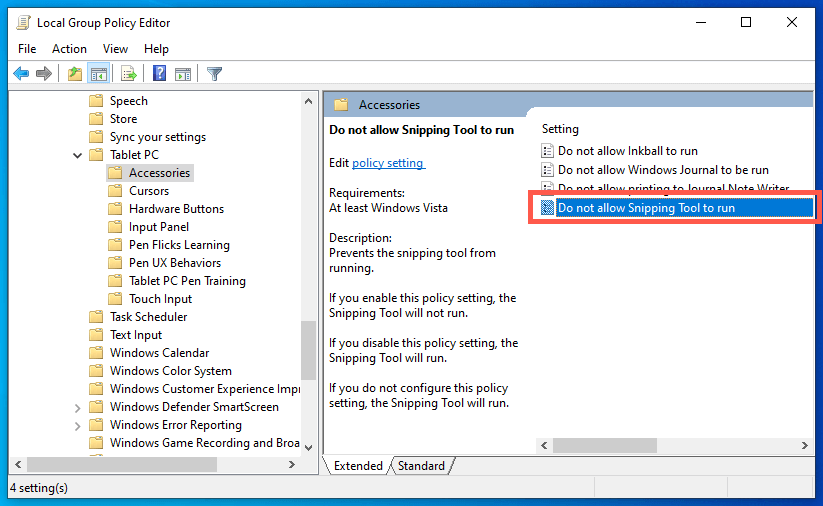Click the Filter funnel toolbar icon

[214, 73]
